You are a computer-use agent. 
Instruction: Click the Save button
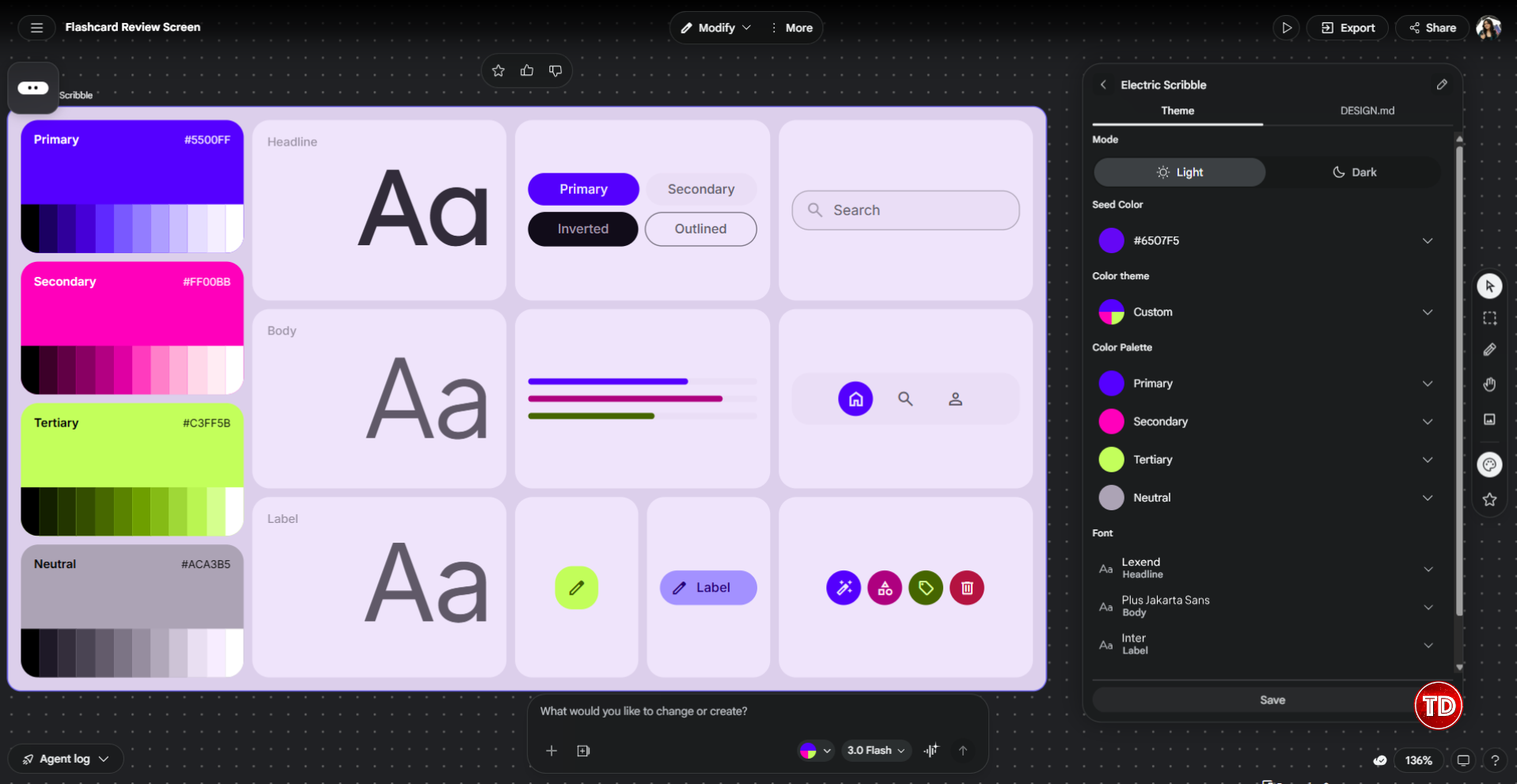coord(1272,699)
